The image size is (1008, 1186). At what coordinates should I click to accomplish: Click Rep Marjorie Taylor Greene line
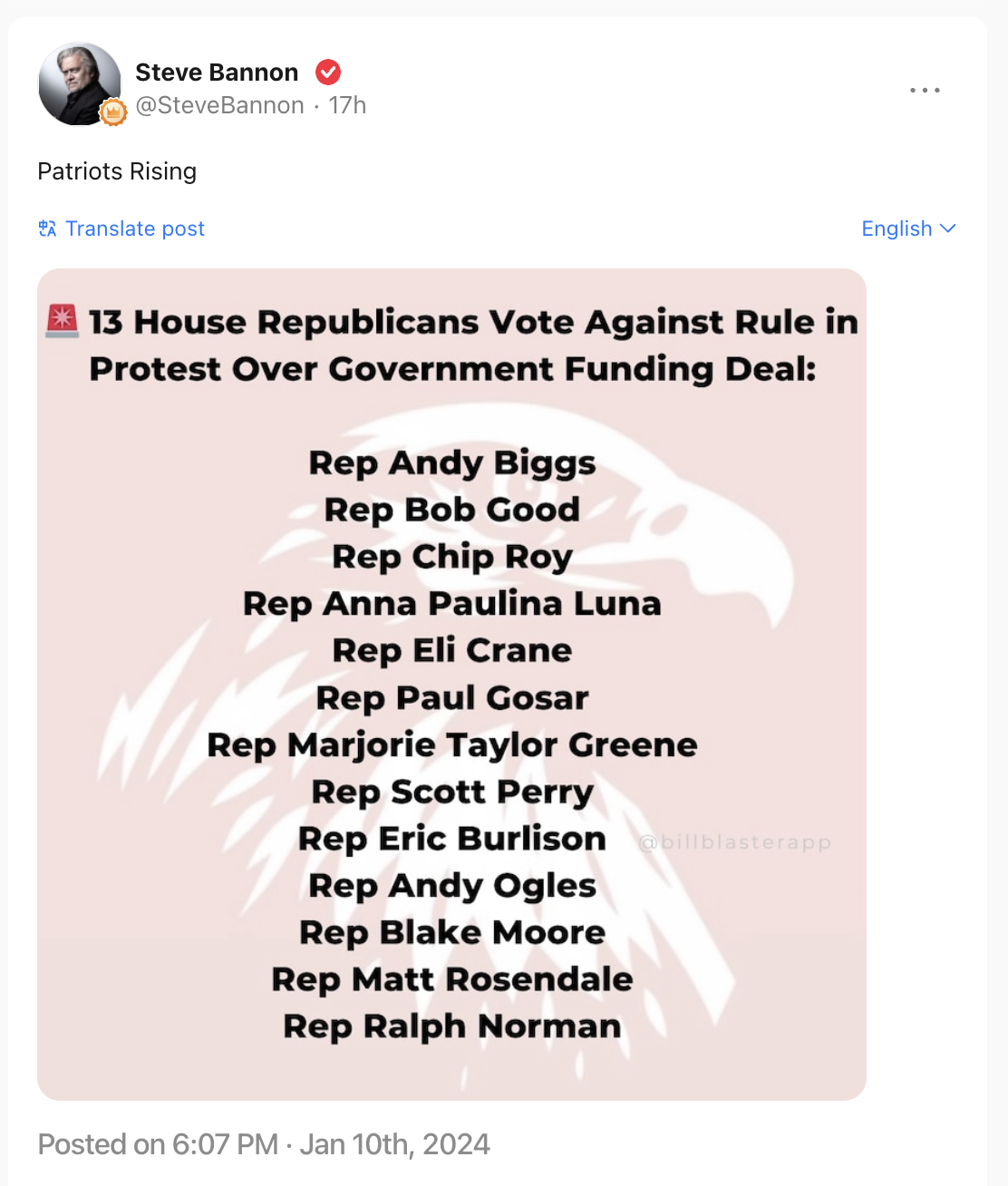[452, 744]
